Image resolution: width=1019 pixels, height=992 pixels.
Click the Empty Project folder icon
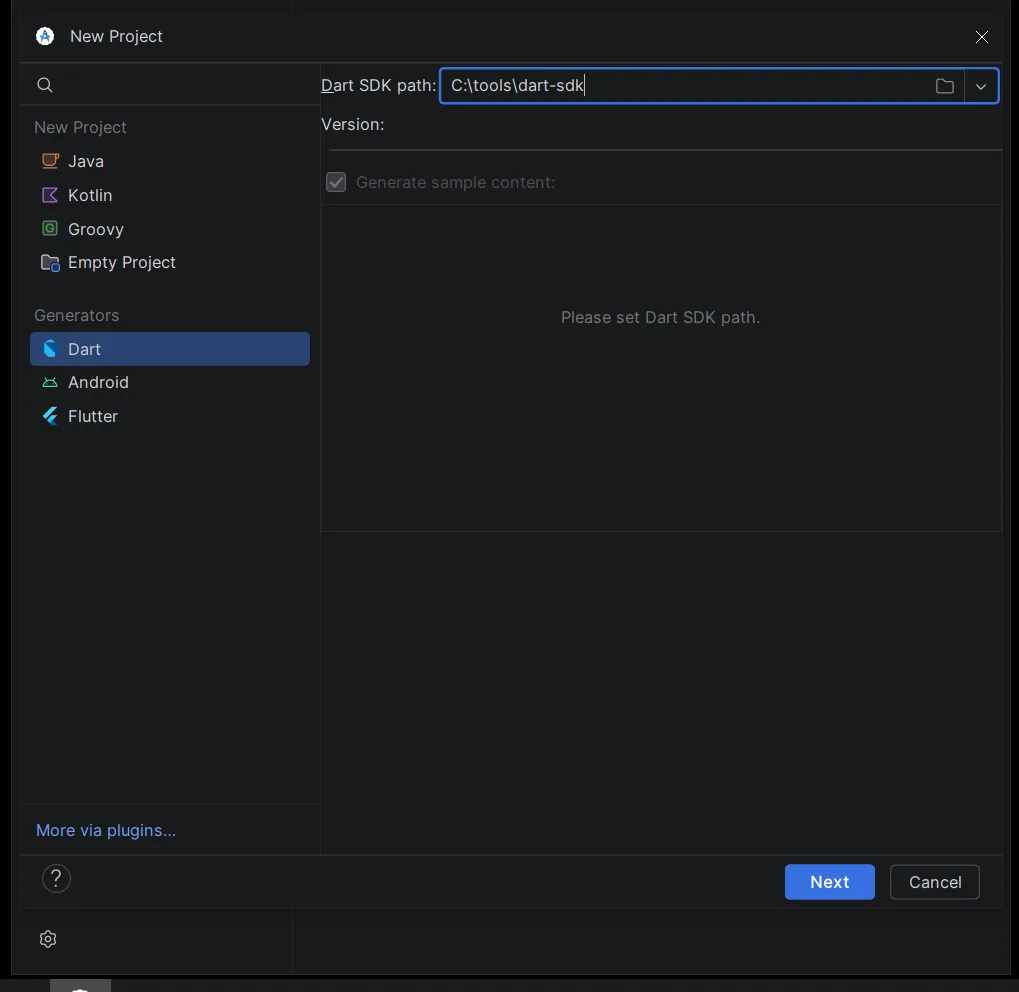click(x=50, y=263)
